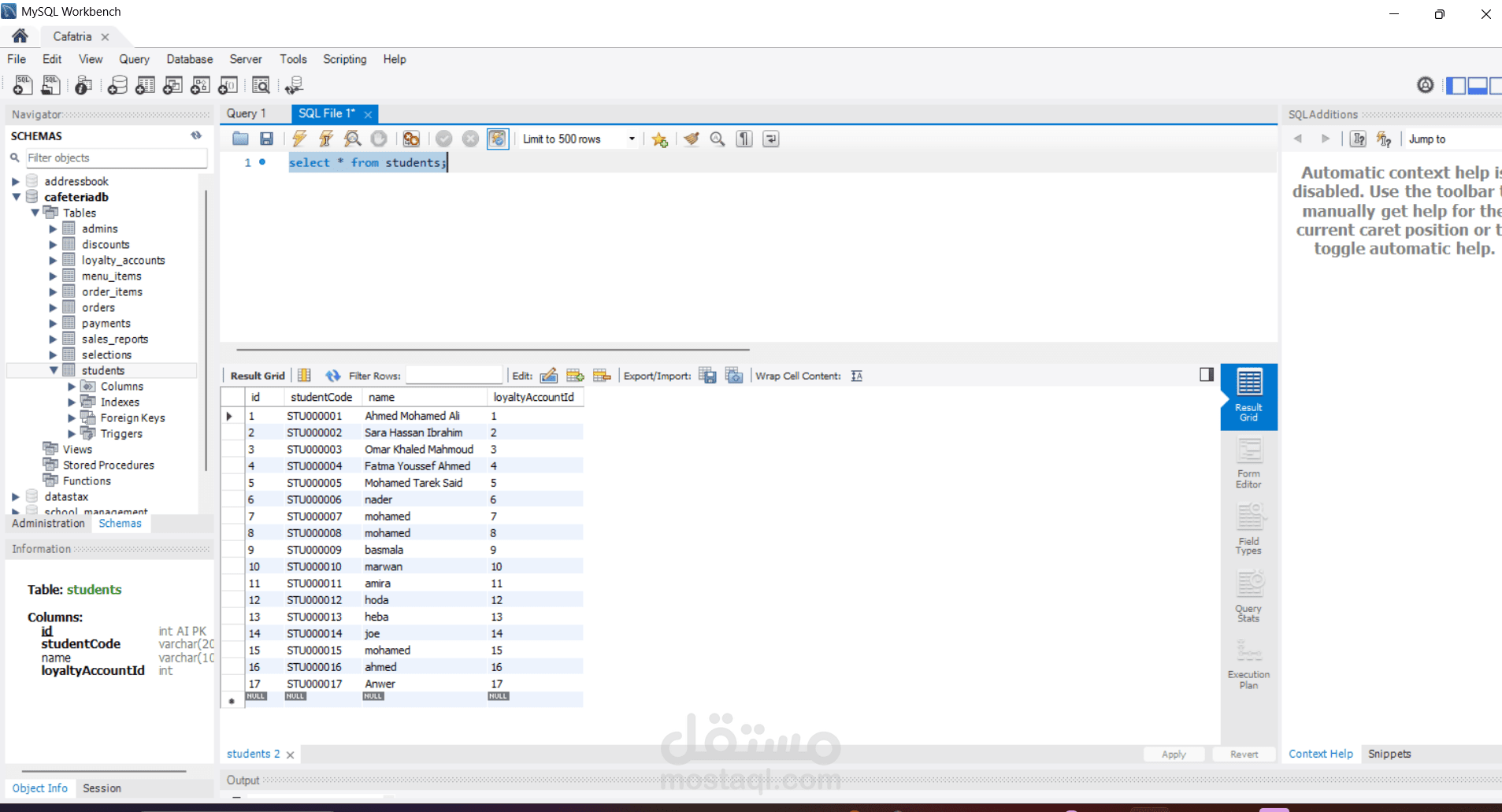
Task: Select the Stored Procedures node
Action: pos(109,465)
